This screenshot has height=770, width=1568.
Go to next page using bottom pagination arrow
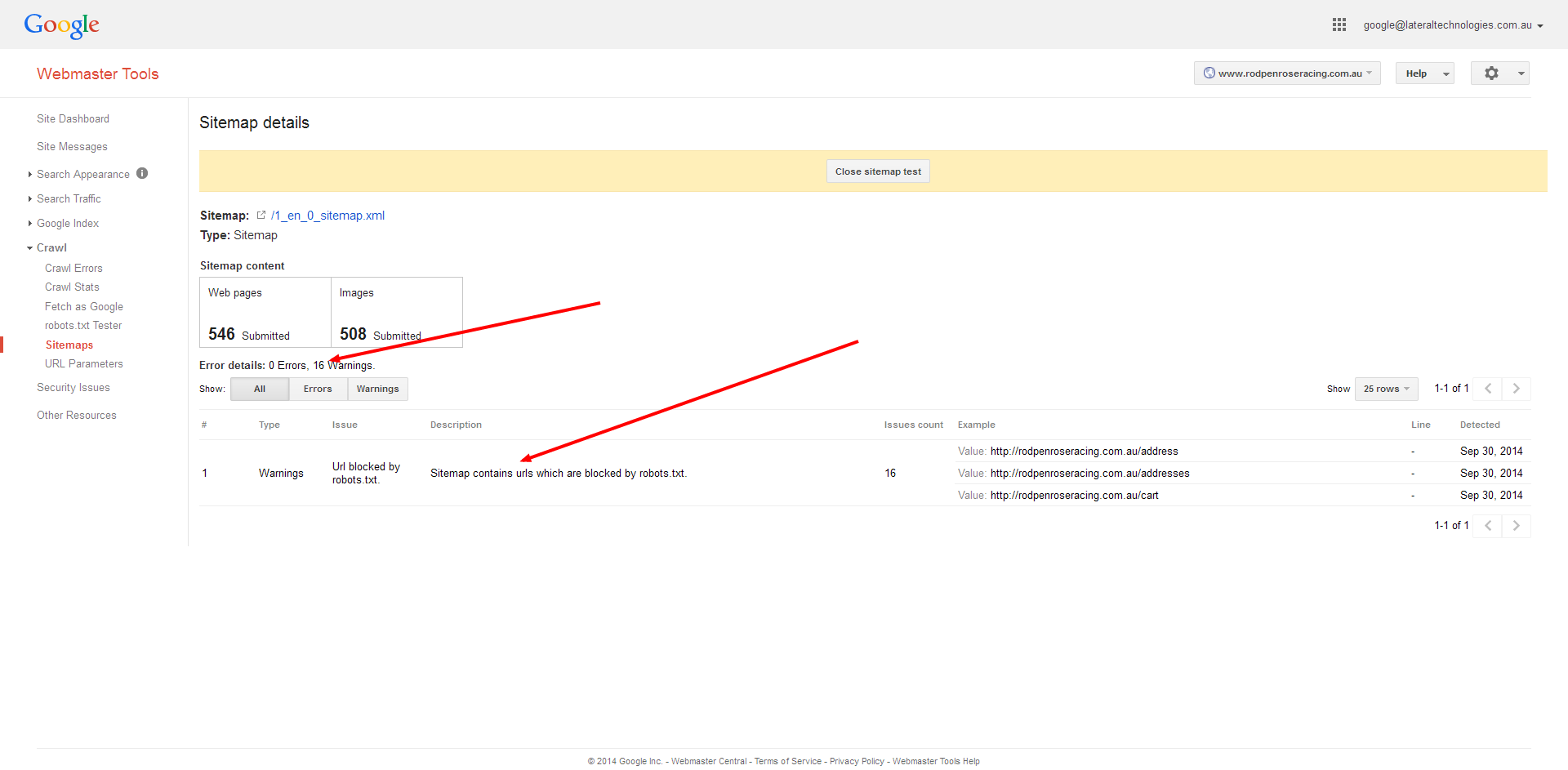[x=1517, y=526]
